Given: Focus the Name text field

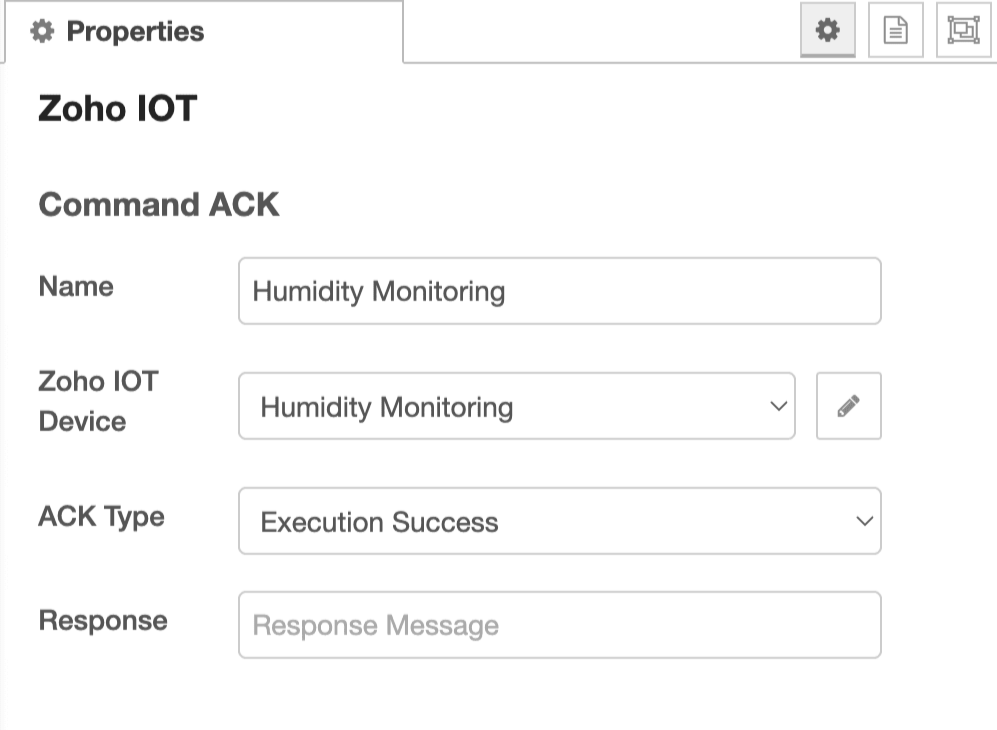Looking at the screenshot, I should coord(559,291).
